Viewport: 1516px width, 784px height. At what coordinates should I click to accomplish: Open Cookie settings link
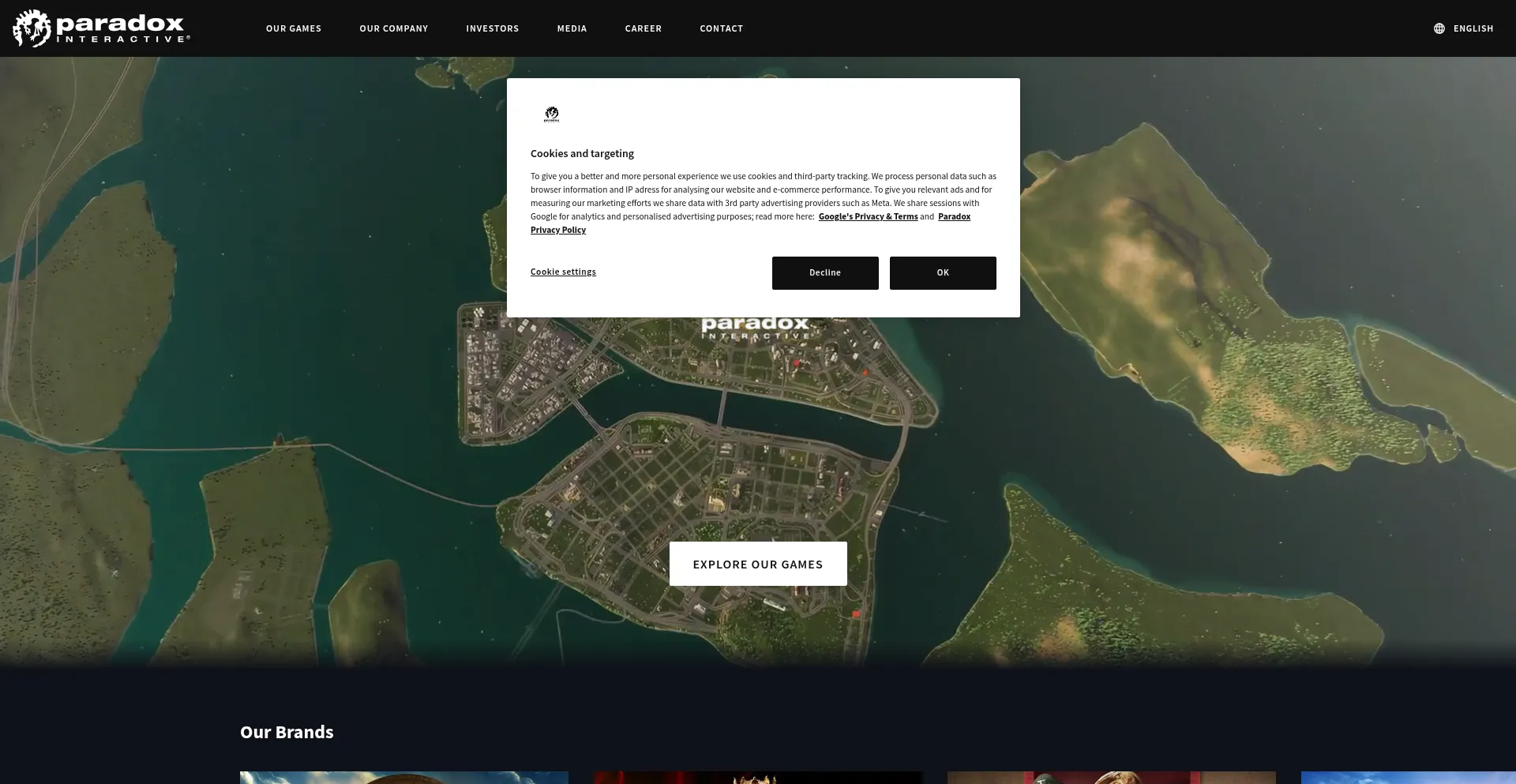(563, 272)
